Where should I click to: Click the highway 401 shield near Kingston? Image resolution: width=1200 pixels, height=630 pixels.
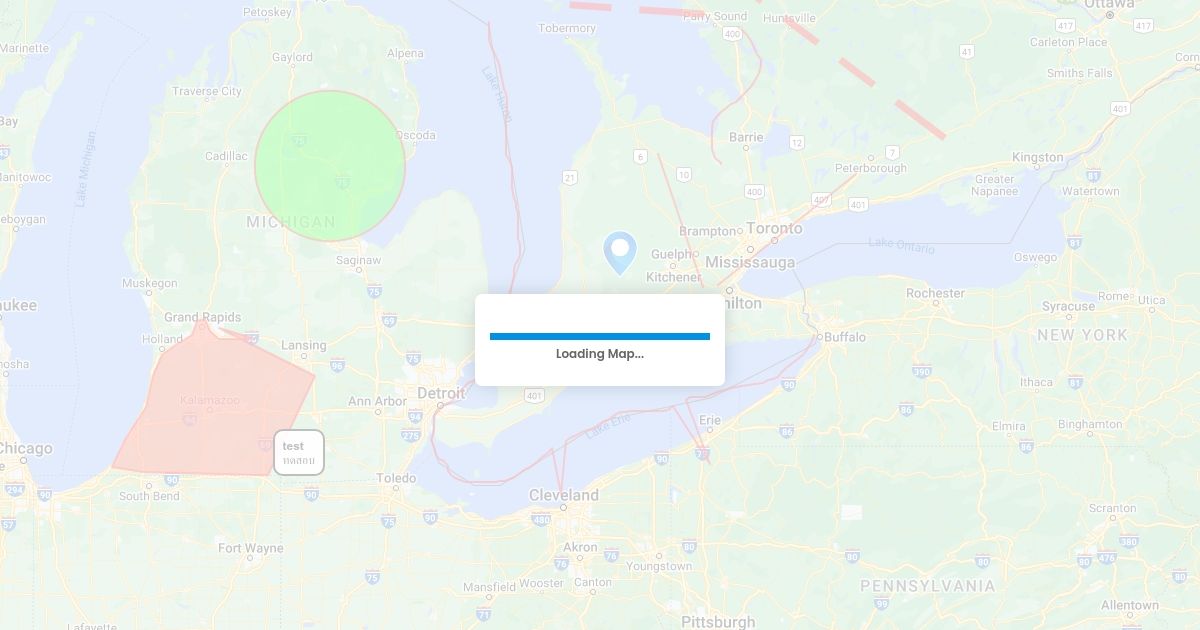coord(1120,108)
